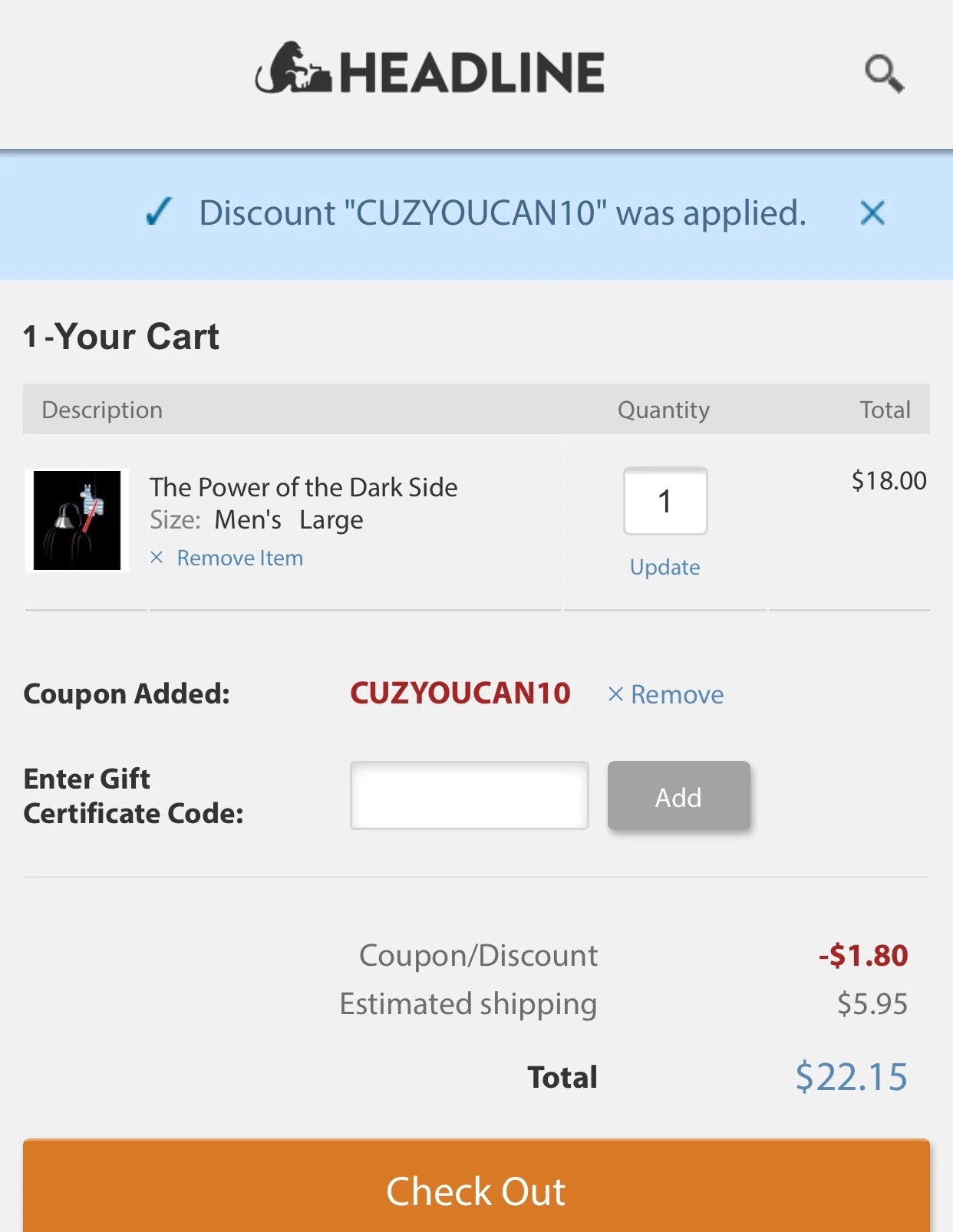Update the cart quantity
This screenshot has height=1232, width=953.
(x=665, y=567)
